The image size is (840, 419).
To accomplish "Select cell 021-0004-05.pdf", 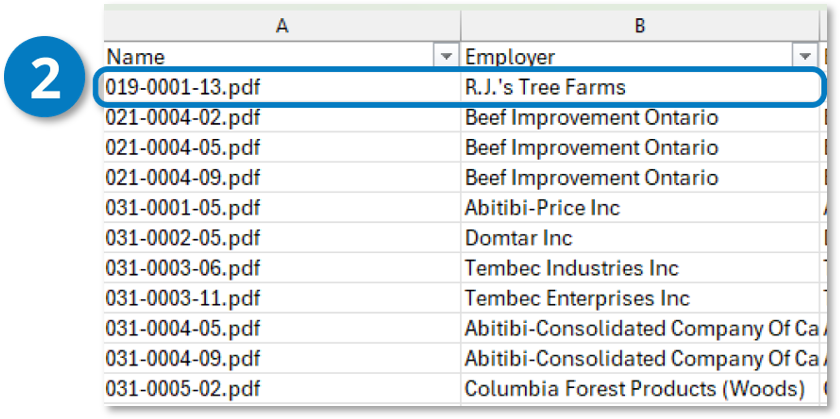I will click(282, 147).
